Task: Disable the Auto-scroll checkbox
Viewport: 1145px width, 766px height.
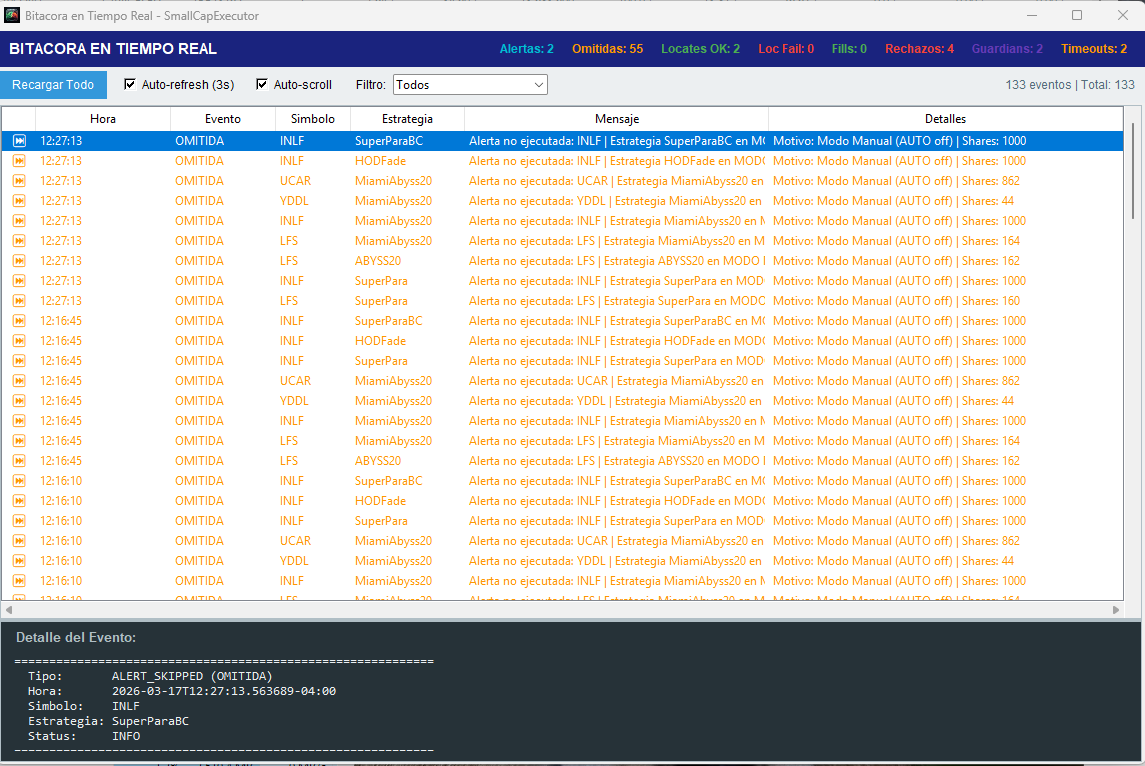Action: (262, 85)
